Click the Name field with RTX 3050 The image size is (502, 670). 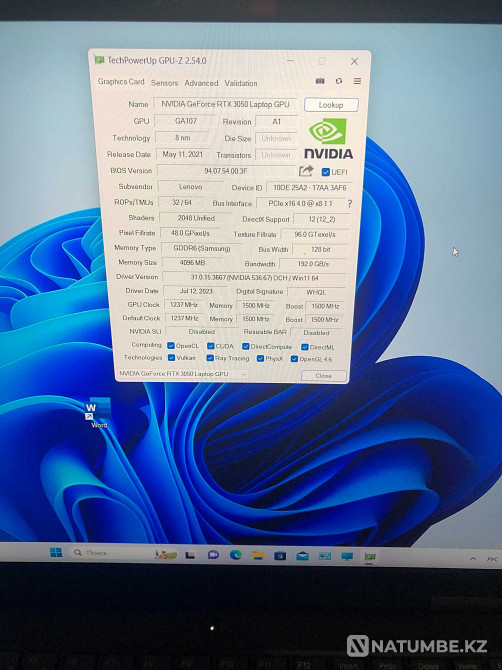(226, 104)
